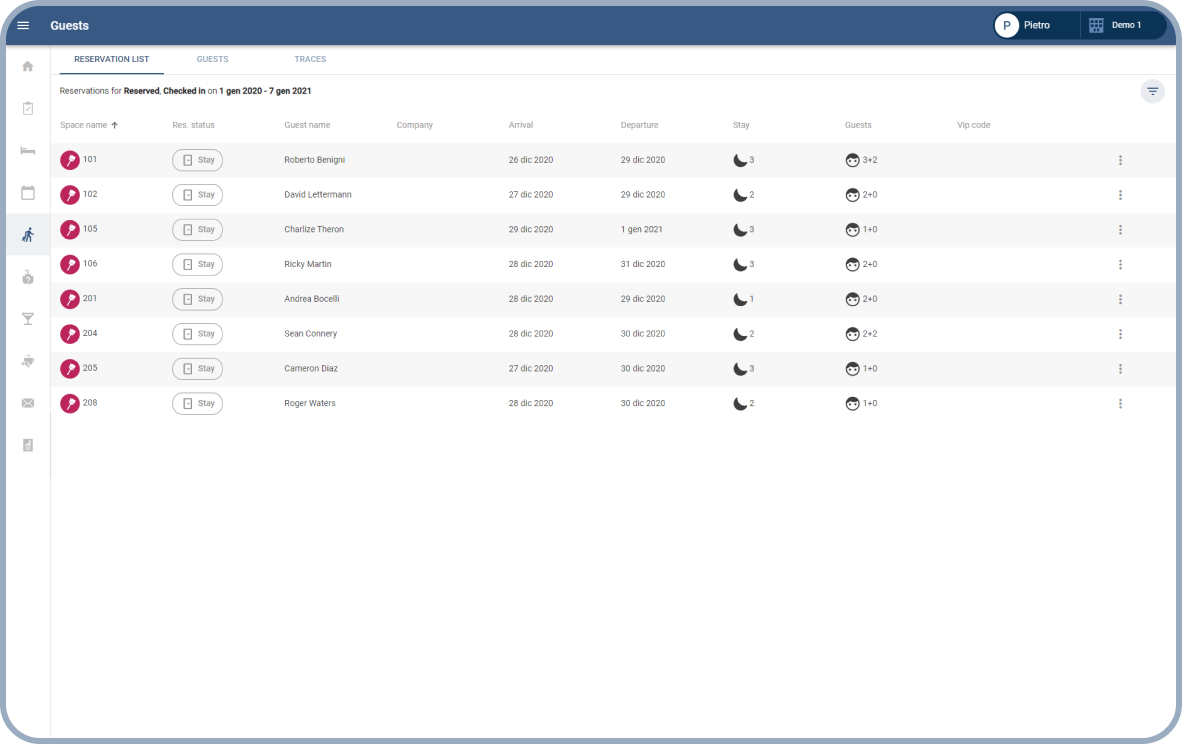Sort by the Space name column header

coord(84,125)
